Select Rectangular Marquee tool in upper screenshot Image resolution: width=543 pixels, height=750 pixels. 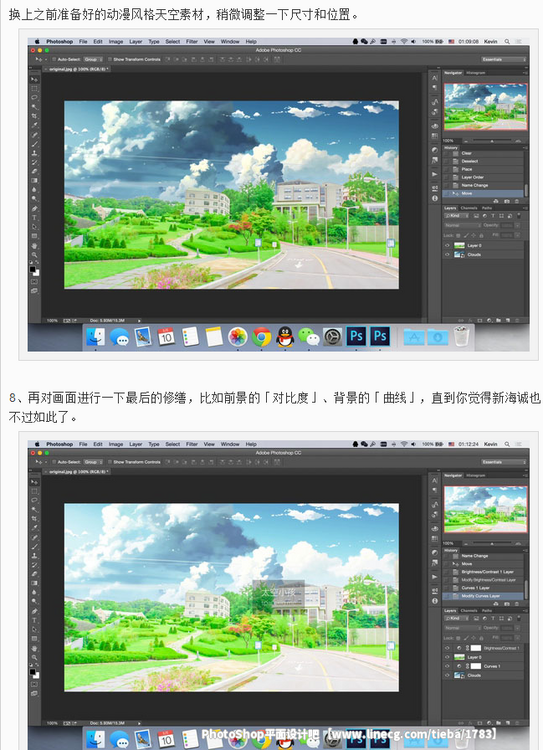point(34,88)
